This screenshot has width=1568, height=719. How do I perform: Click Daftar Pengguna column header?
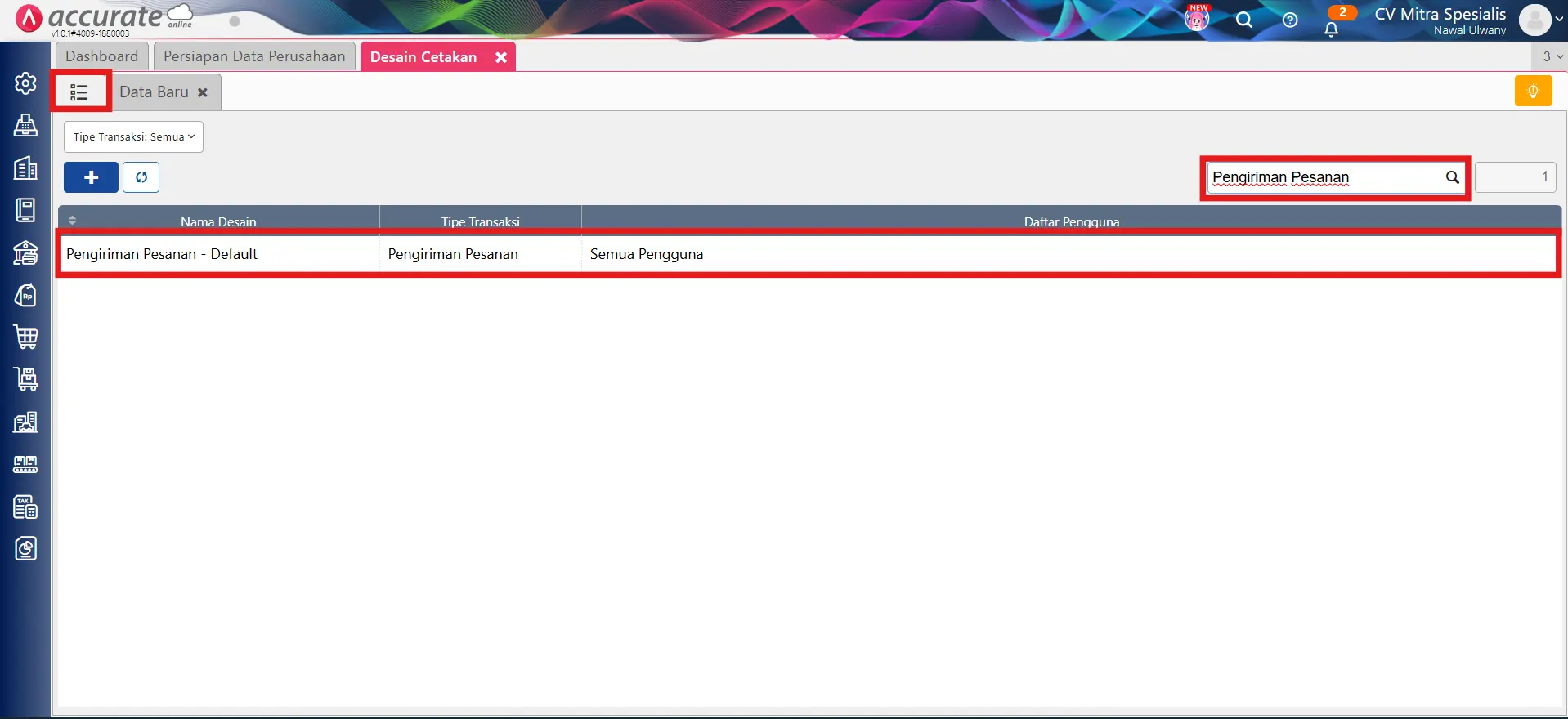(x=1072, y=221)
